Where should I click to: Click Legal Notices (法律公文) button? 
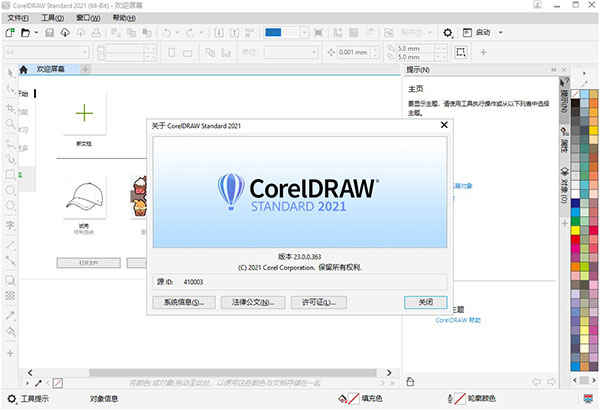point(253,302)
